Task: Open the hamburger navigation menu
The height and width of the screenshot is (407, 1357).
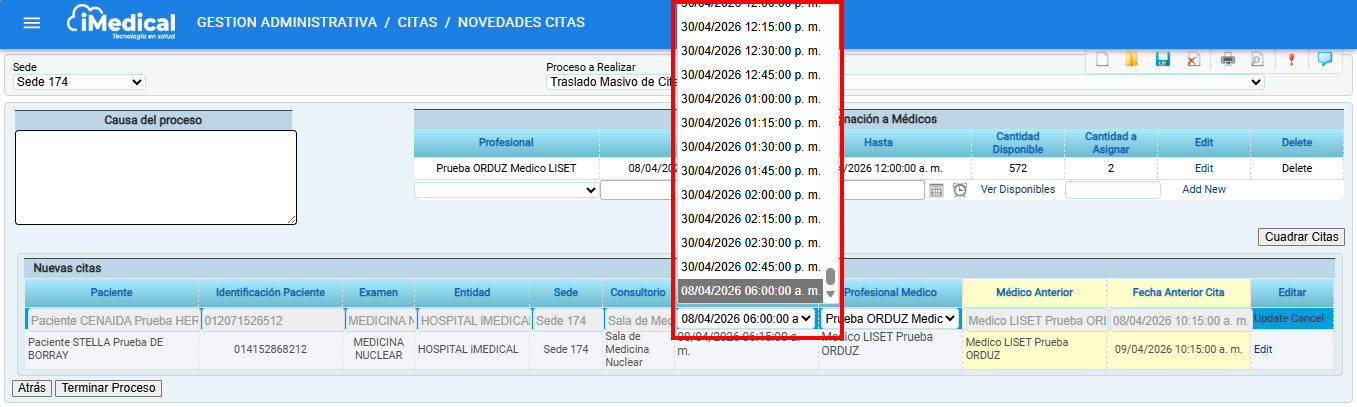Action: point(32,23)
